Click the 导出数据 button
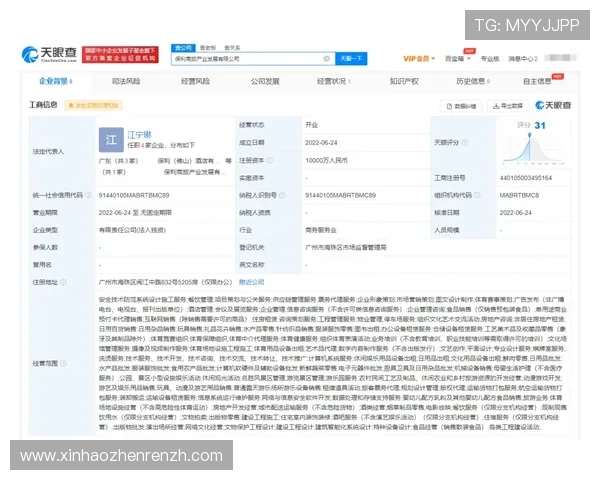Image resolution: width=600 pixels, height=480 pixels. (508, 106)
